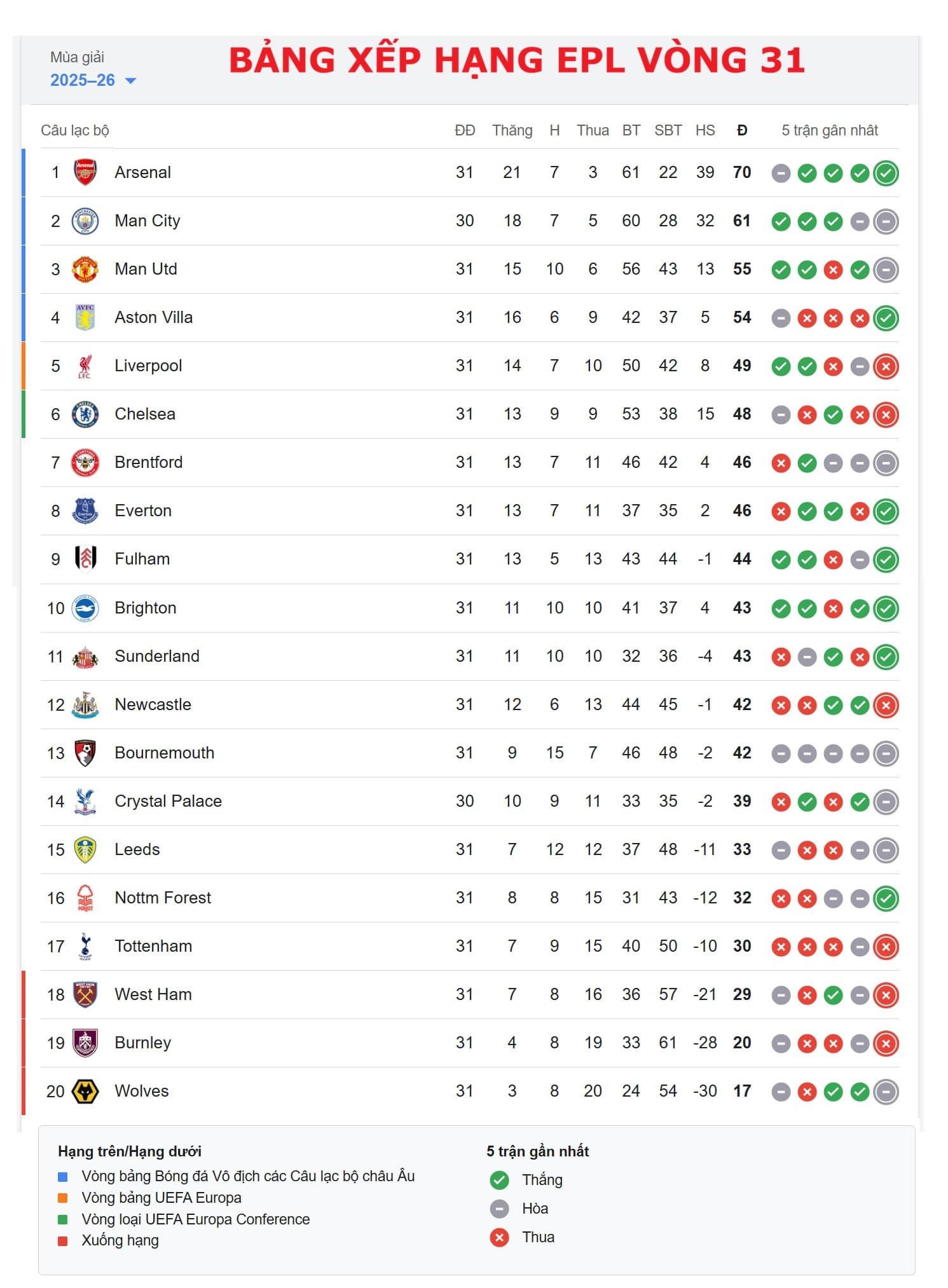Click Man City's latest match draw icon
Viewport: 948px width, 1288px height.
(x=886, y=221)
